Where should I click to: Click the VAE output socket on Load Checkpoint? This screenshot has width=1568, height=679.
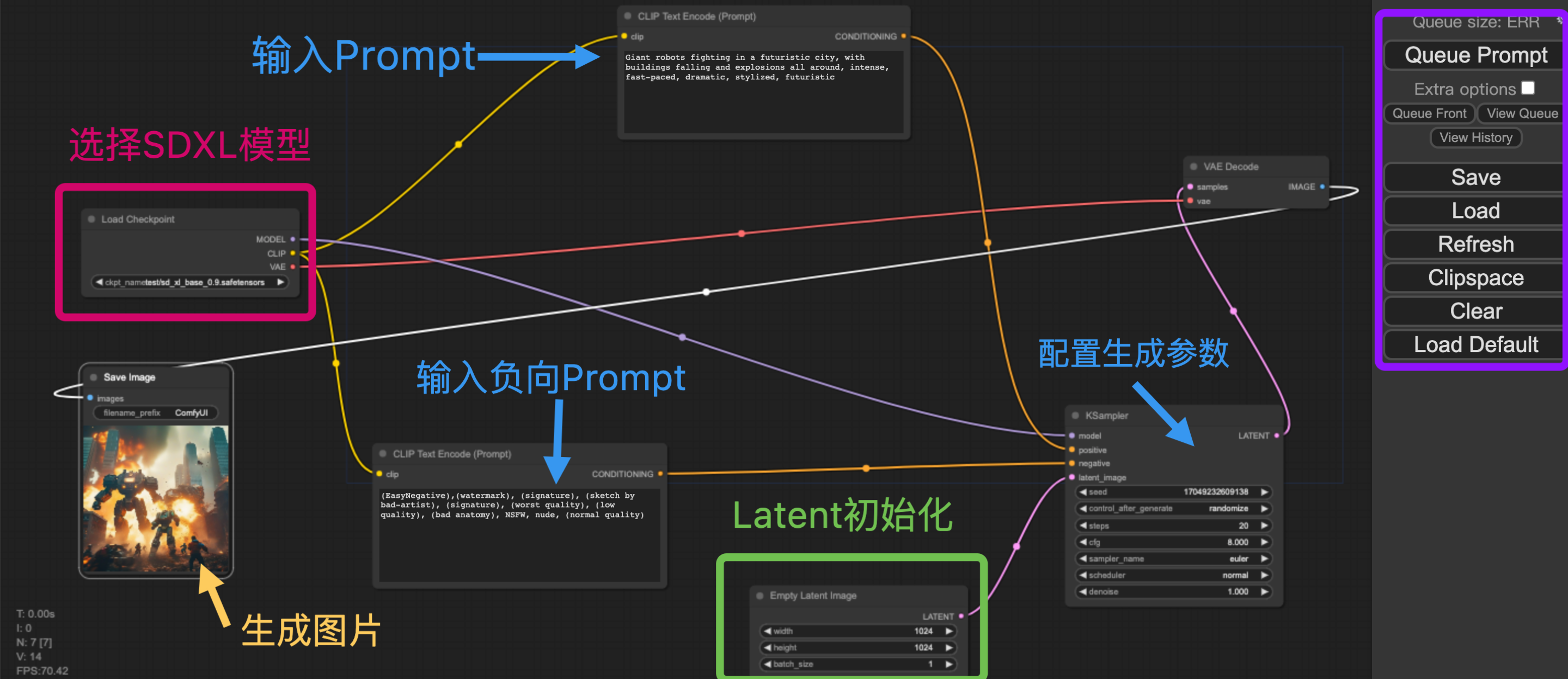point(293,267)
